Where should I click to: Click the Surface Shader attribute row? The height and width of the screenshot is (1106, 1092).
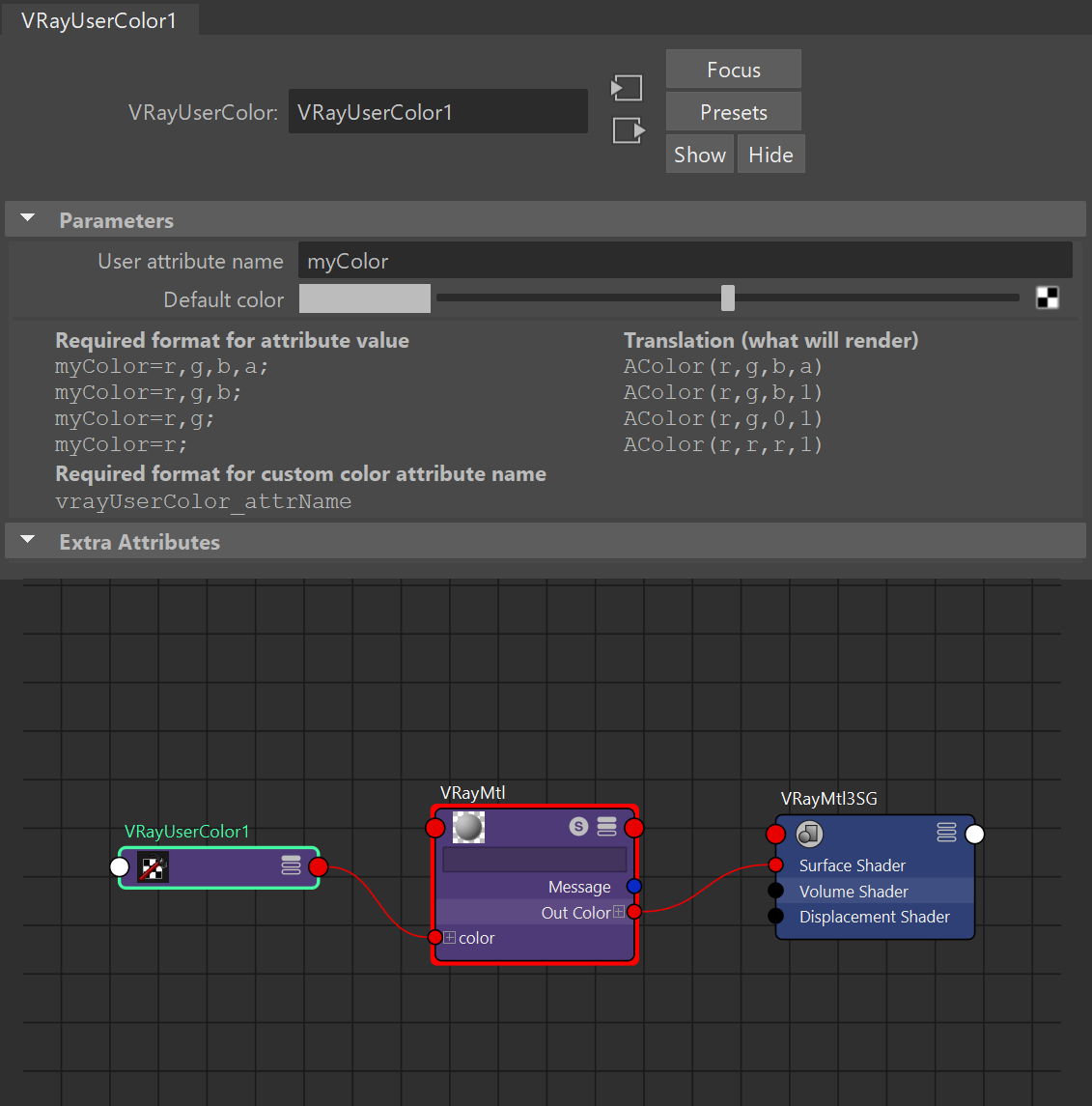click(875, 865)
